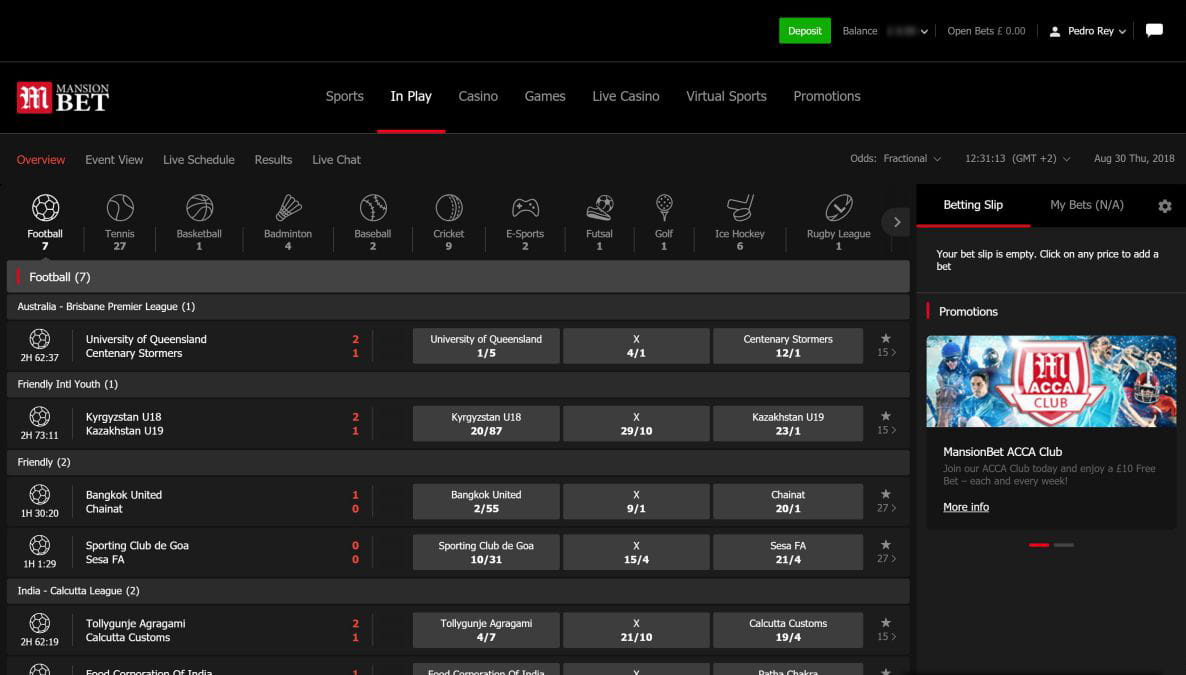Show more sports with right arrow
This screenshot has width=1186, height=675.
897,222
